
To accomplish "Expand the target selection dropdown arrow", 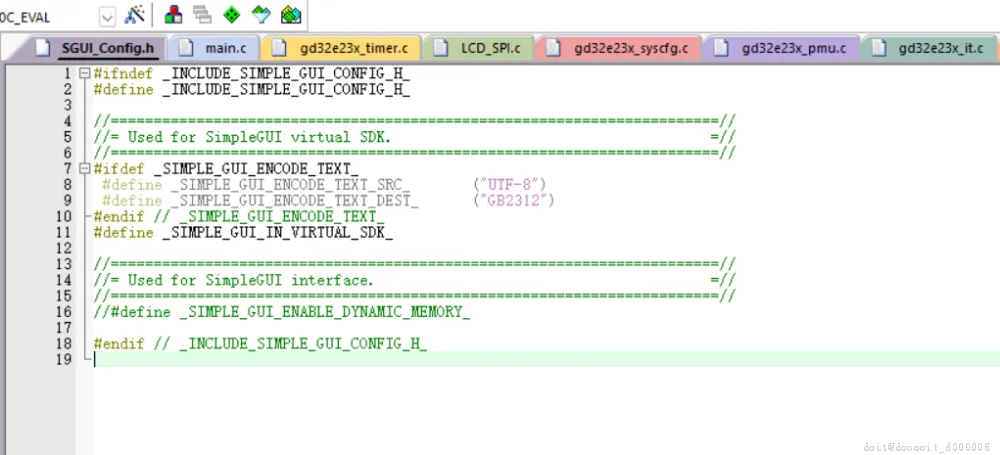I will tap(108, 17).
